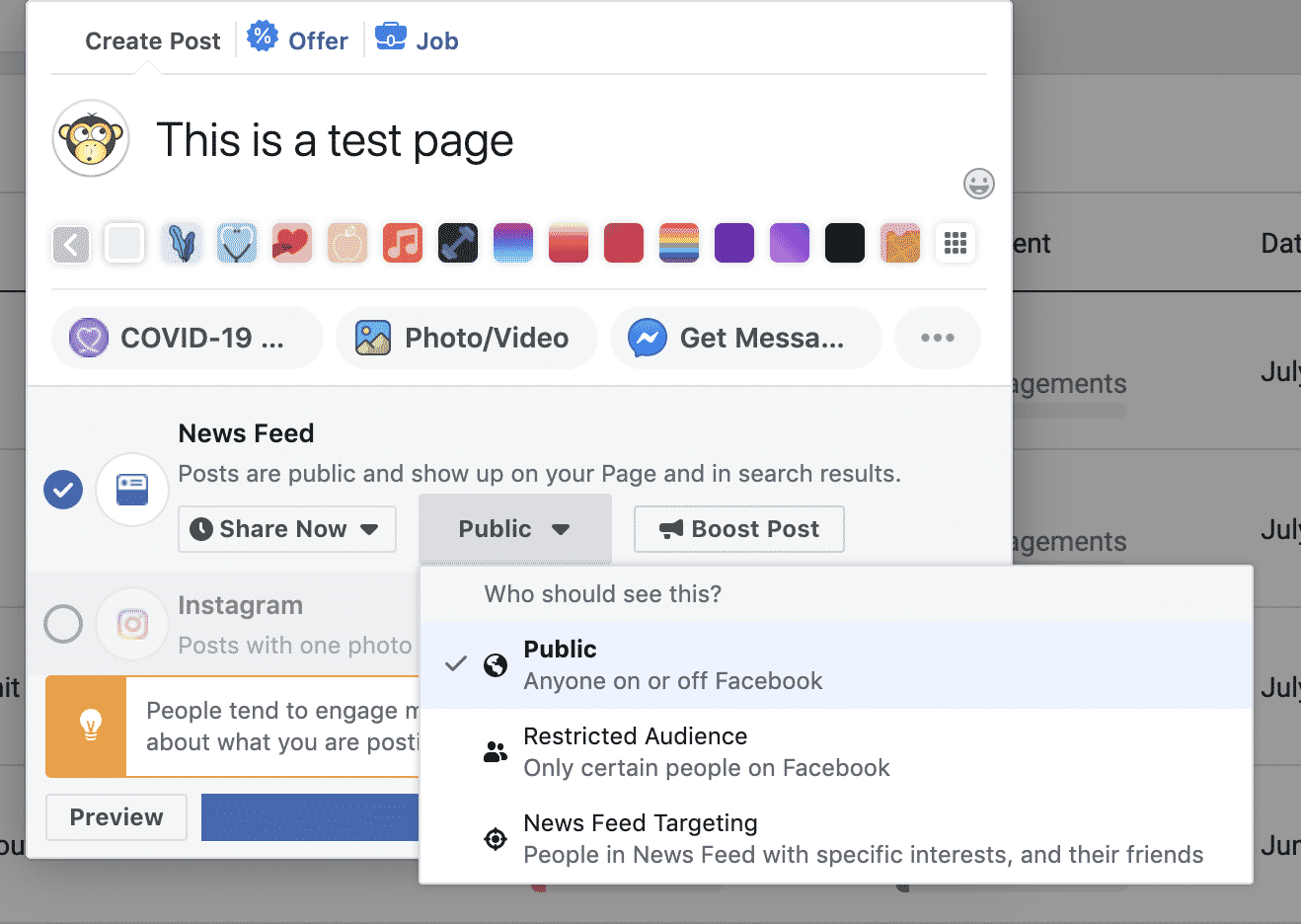Add a COVID-19 update to post
This screenshot has height=924, width=1301.
[188, 338]
